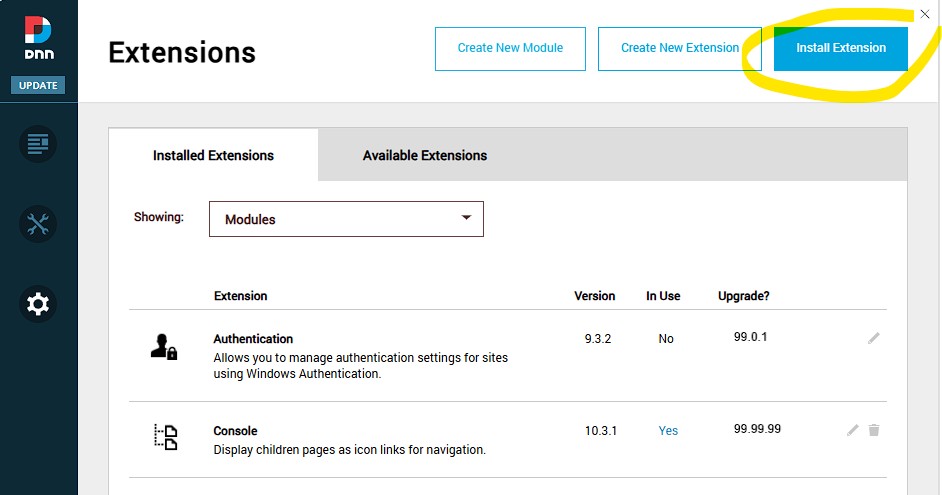Click upgrade version 99.0.1
This screenshot has height=495, width=942.
pos(750,337)
